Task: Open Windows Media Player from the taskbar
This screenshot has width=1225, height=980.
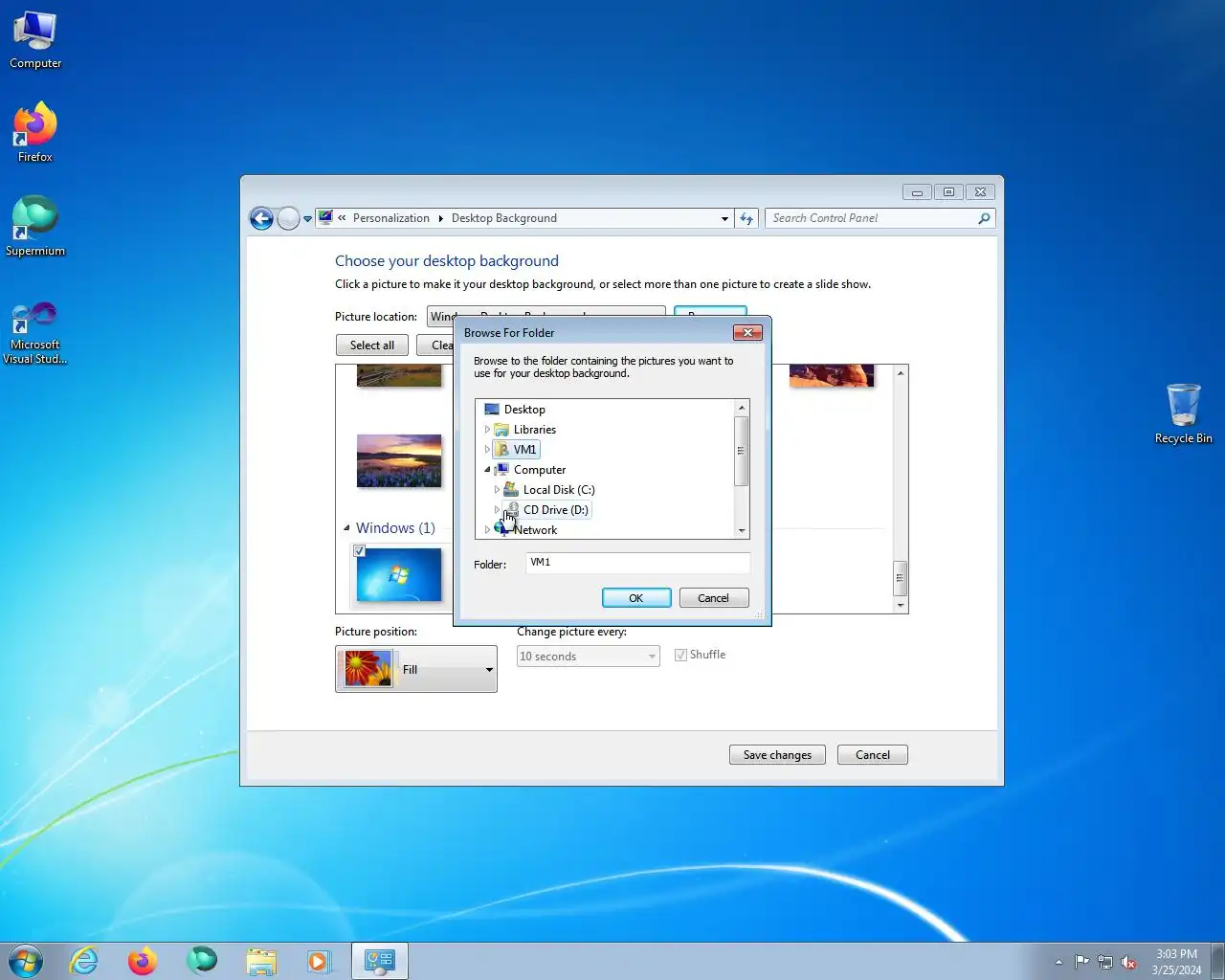Action: pos(319,961)
